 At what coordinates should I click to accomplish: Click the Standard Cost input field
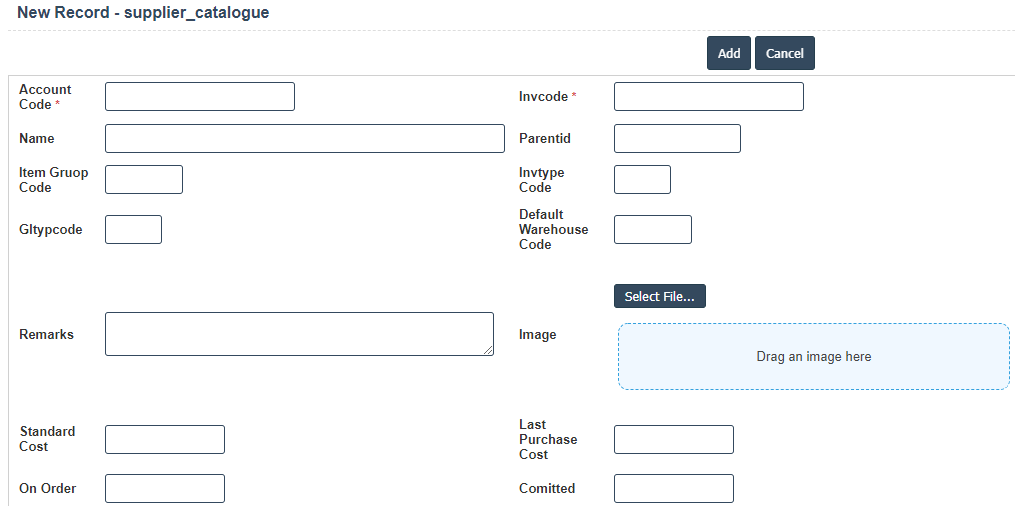pyautogui.click(x=165, y=439)
